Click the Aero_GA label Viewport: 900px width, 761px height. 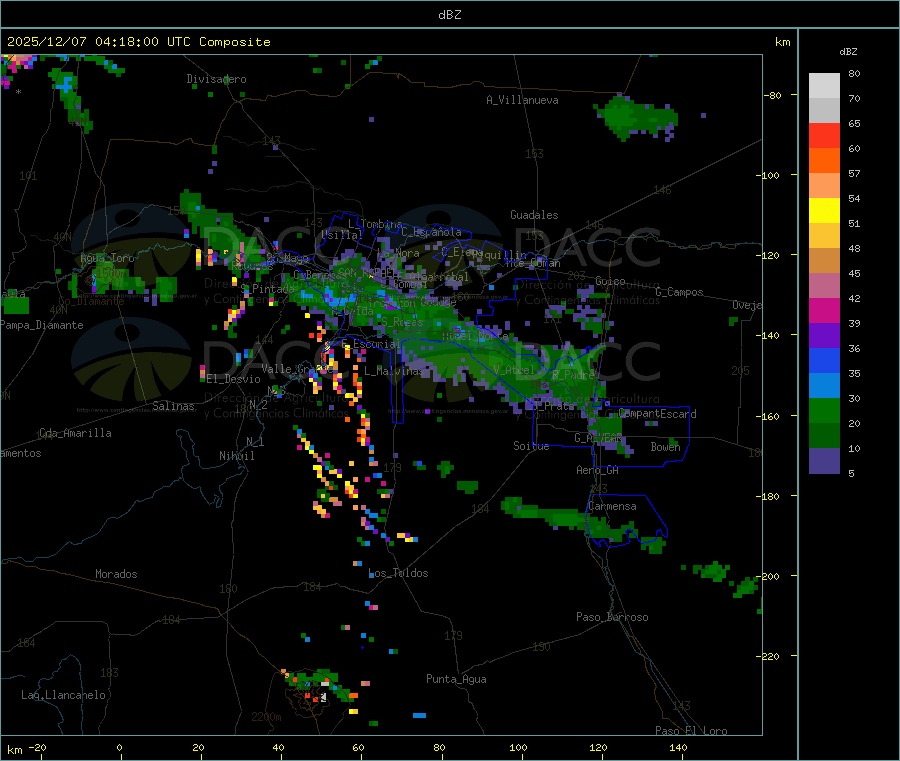[x=598, y=471]
